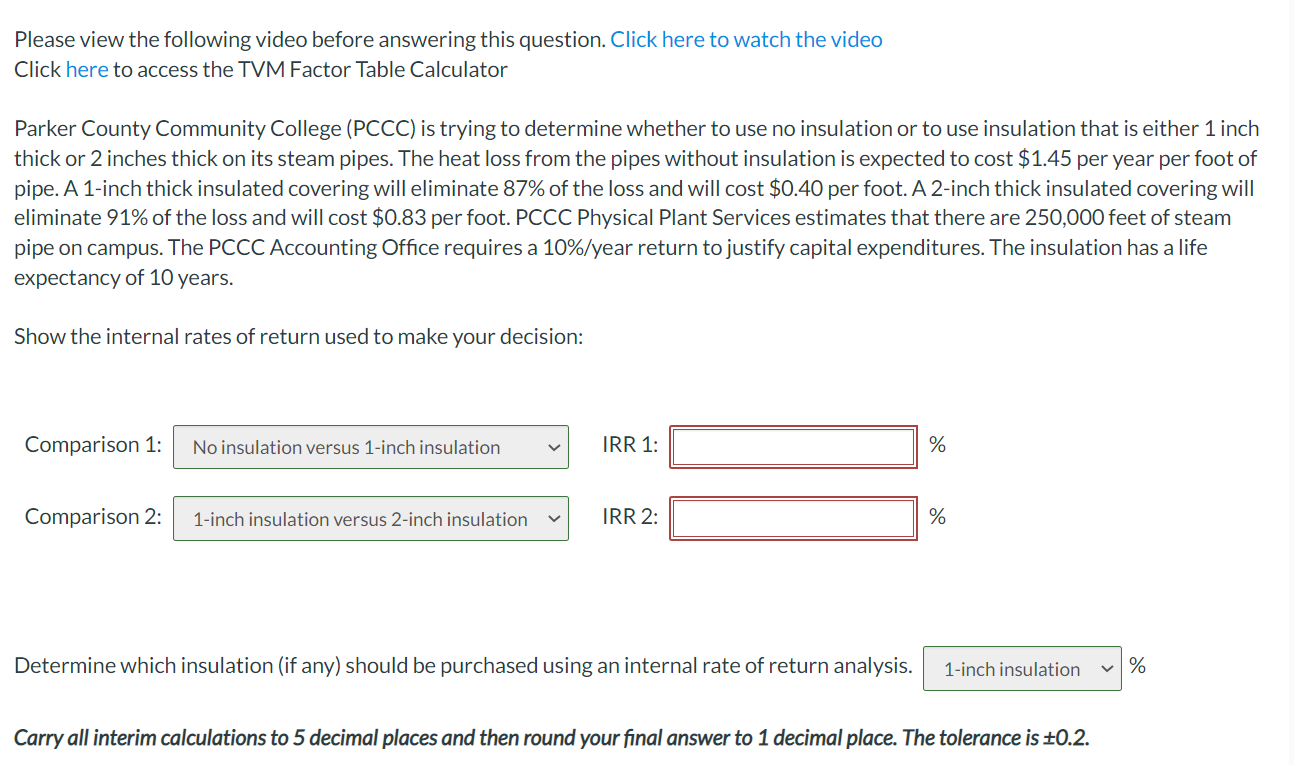1294x765 pixels.
Task: Focus the IRR 1 percentage entry box
Action: click(793, 446)
